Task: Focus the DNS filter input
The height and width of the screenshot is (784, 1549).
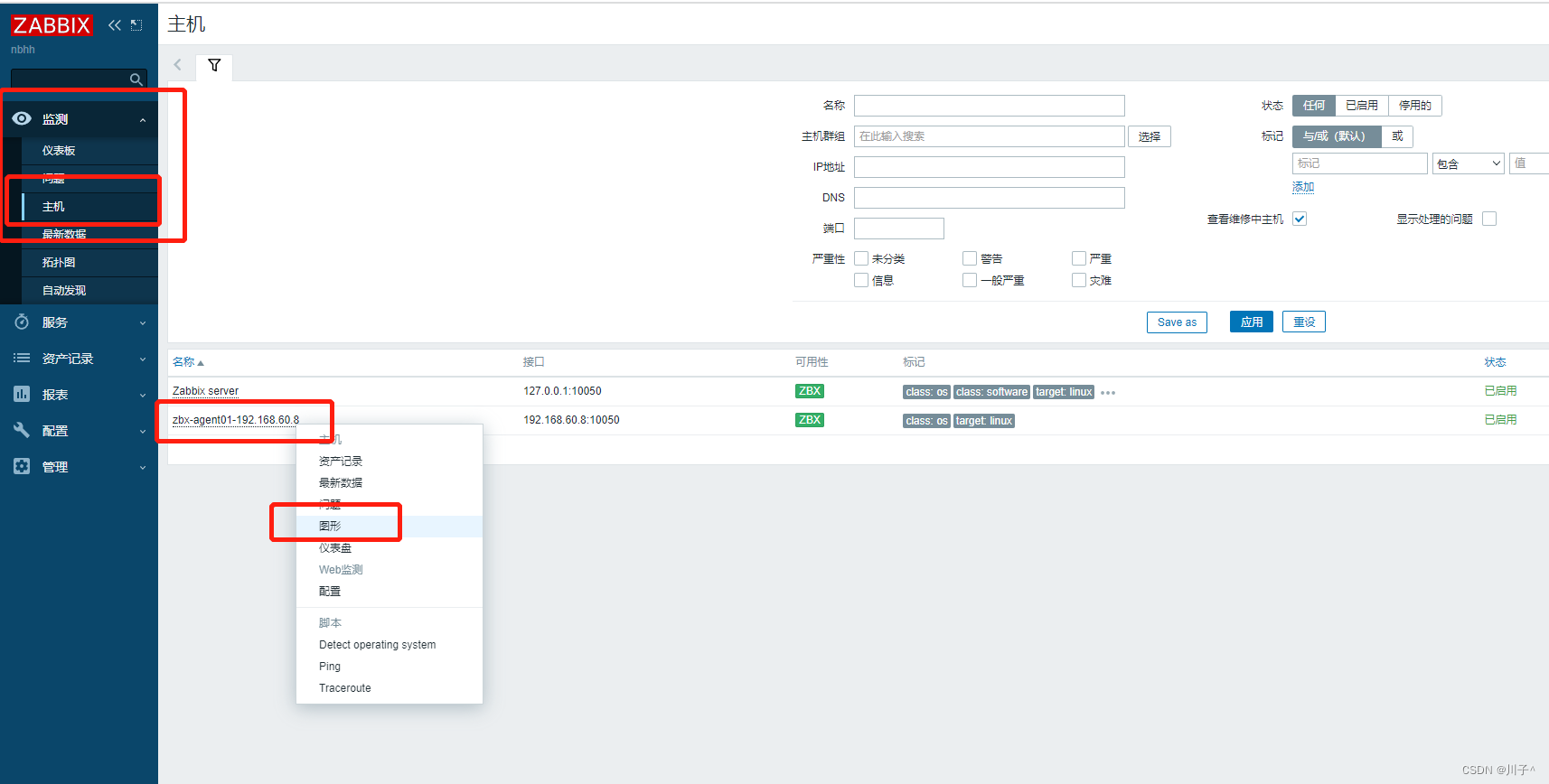Action: (x=990, y=198)
